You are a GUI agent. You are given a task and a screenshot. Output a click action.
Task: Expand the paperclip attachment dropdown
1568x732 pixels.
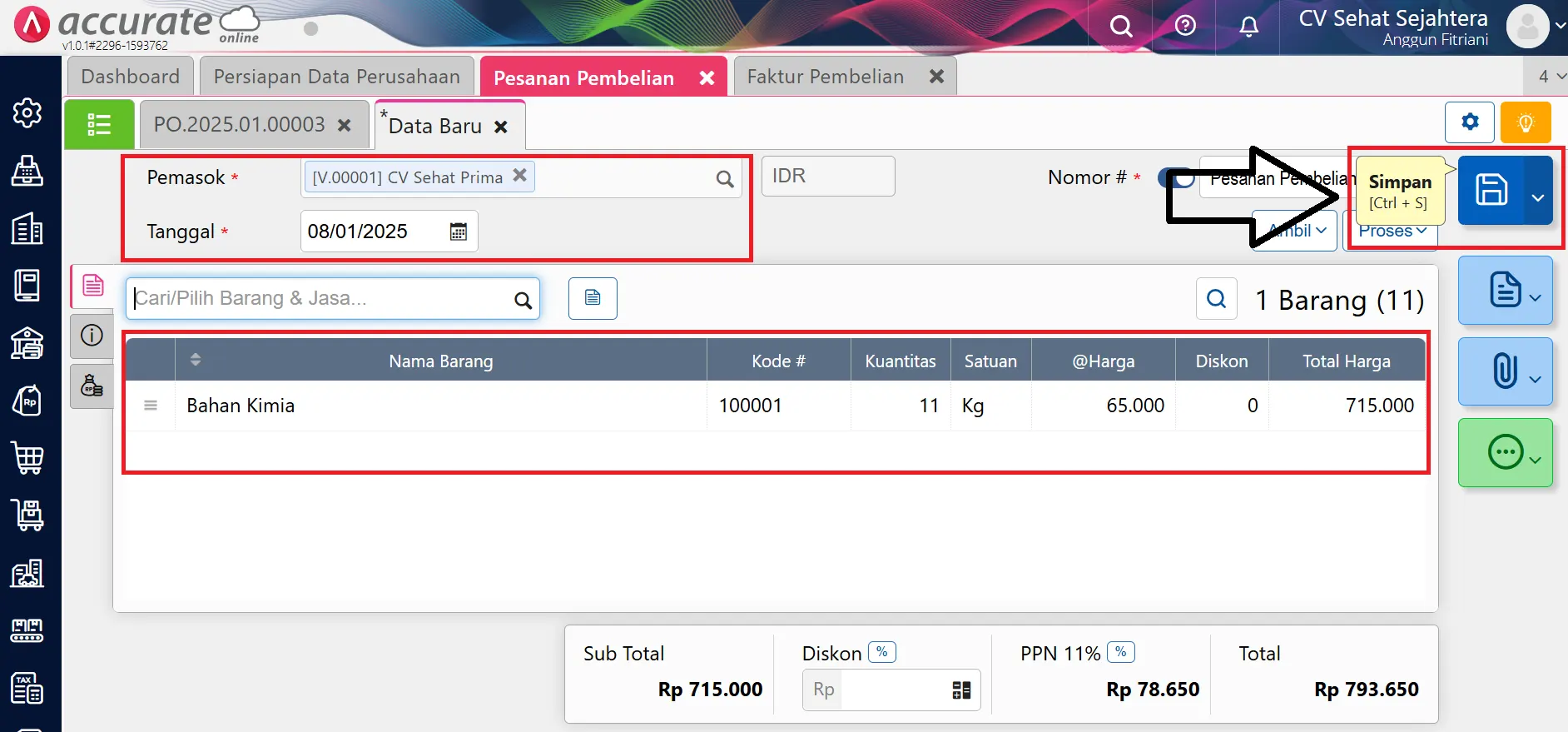1536,379
